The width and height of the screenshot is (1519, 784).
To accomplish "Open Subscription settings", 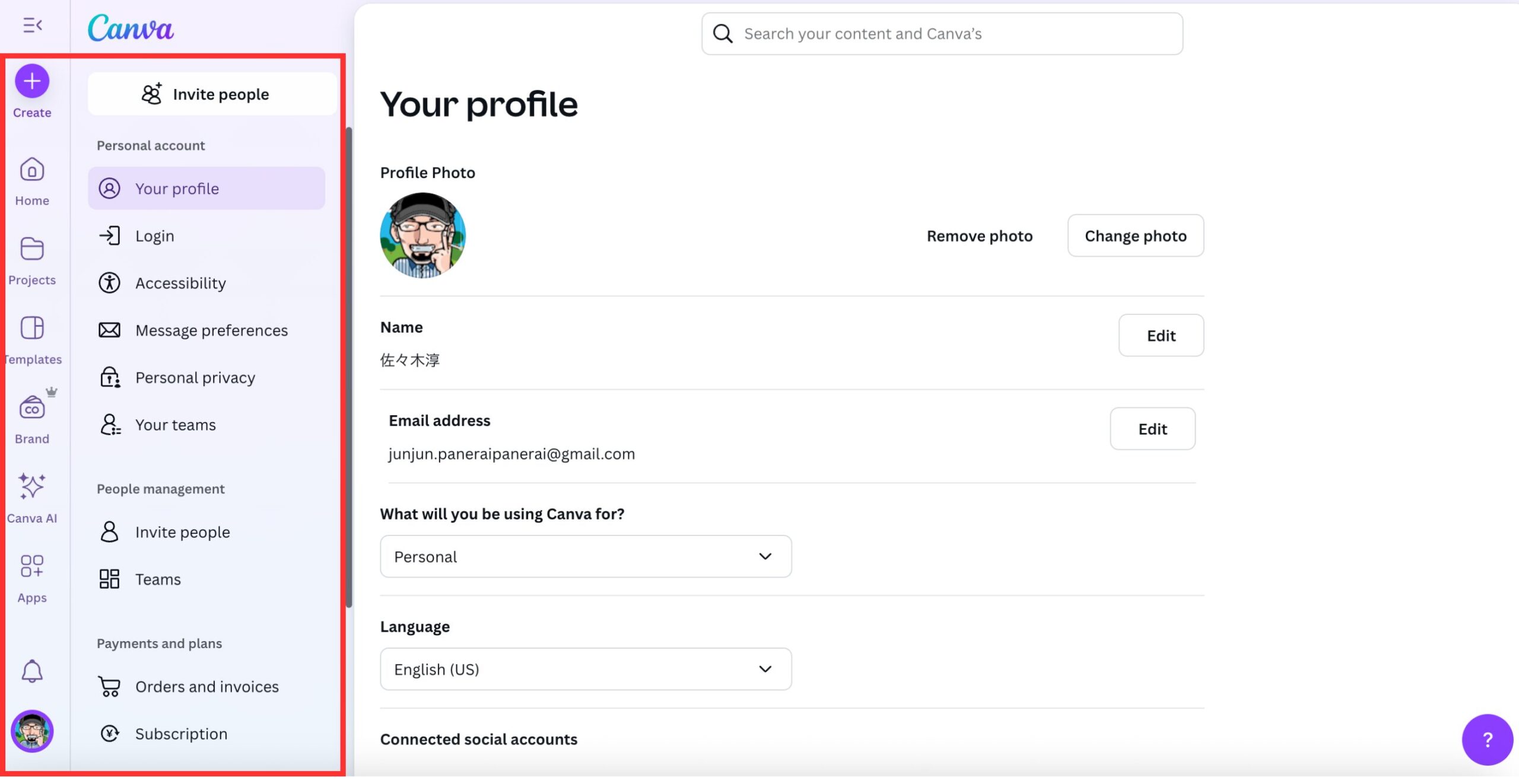I will point(206,734).
